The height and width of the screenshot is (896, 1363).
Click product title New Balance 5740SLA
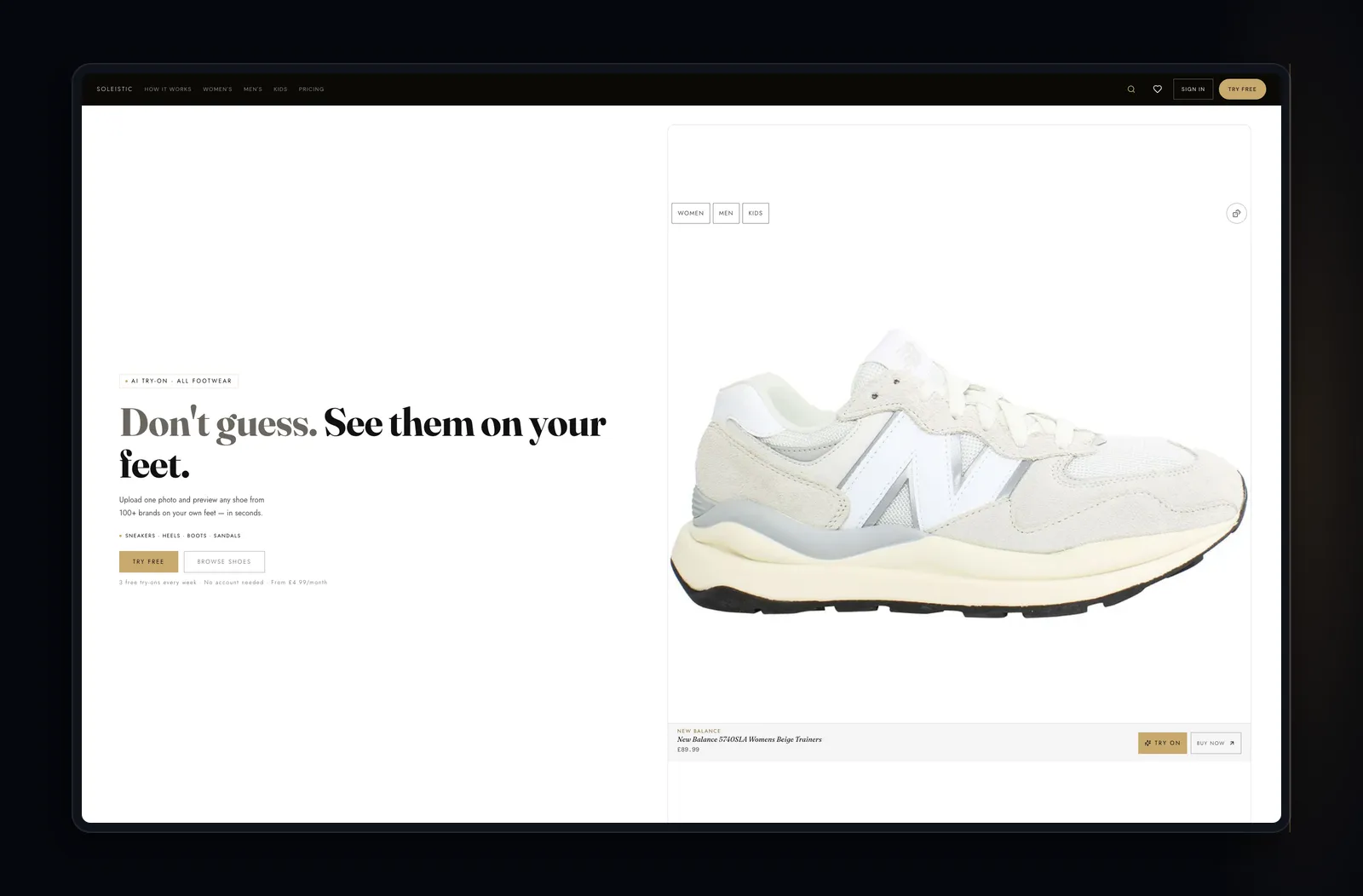(x=750, y=739)
